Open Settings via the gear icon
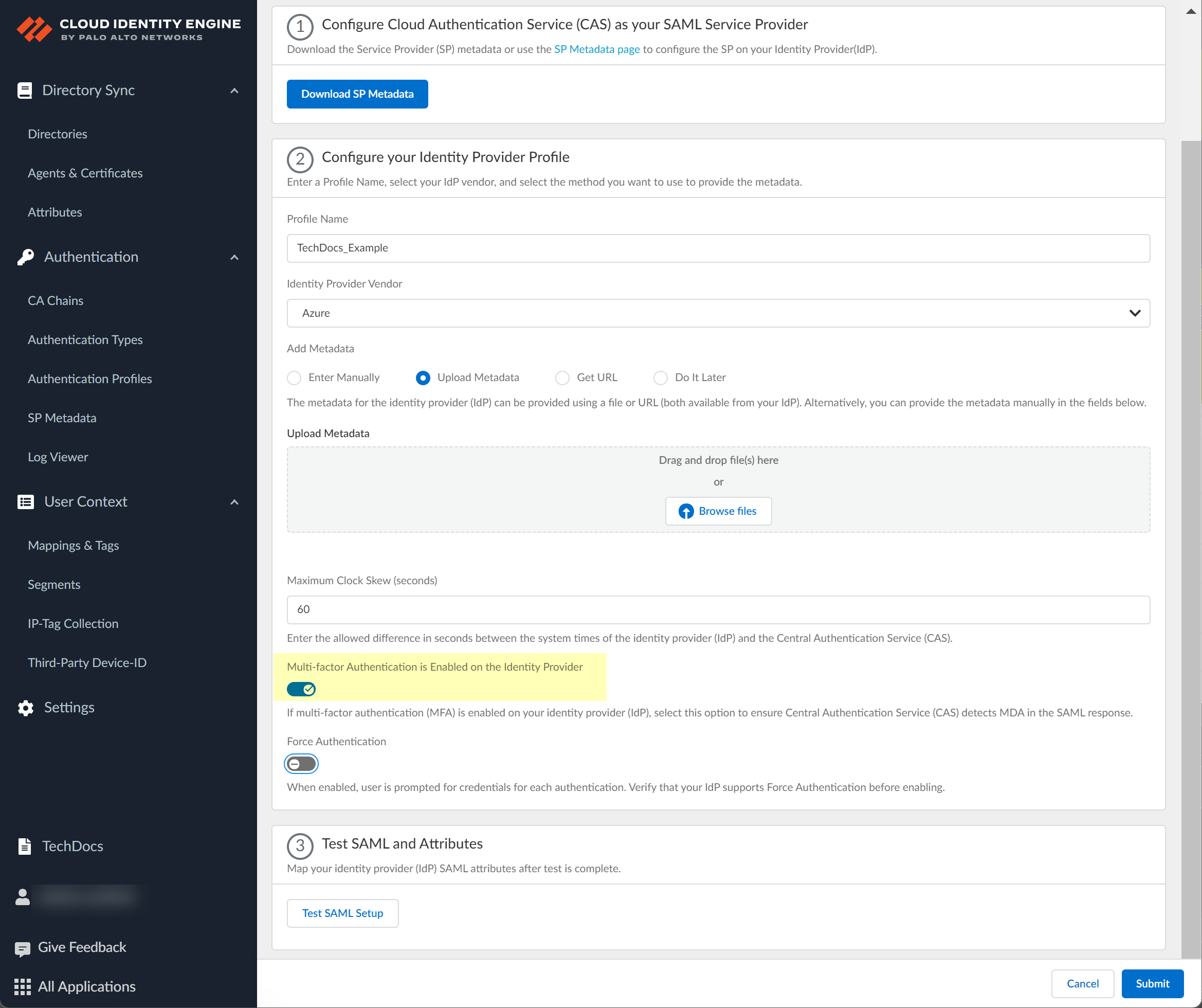The width and height of the screenshot is (1202, 1008). coord(25,707)
